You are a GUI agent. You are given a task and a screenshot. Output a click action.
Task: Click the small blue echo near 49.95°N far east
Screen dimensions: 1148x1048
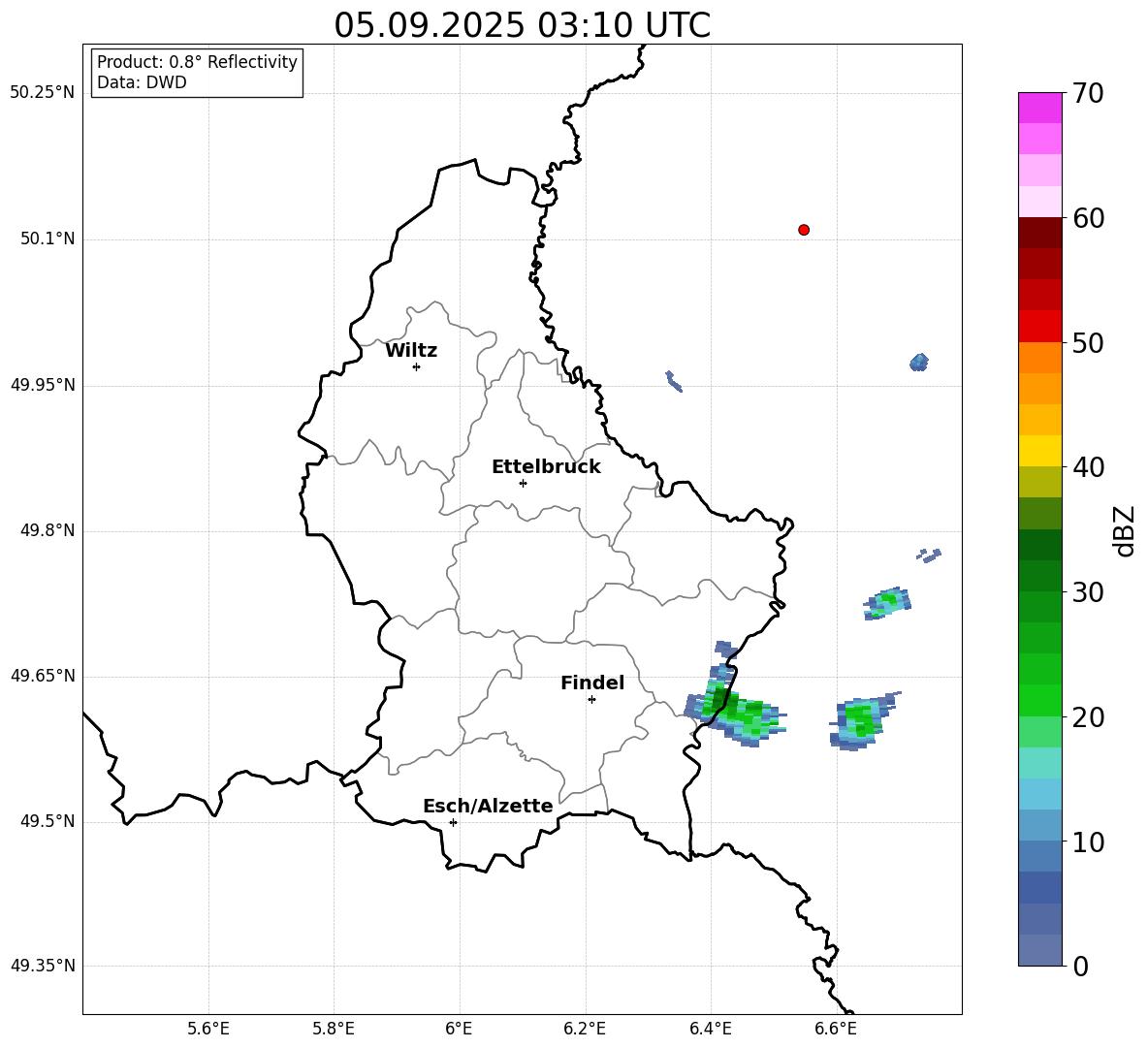pyautogui.click(x=919, y=362)
